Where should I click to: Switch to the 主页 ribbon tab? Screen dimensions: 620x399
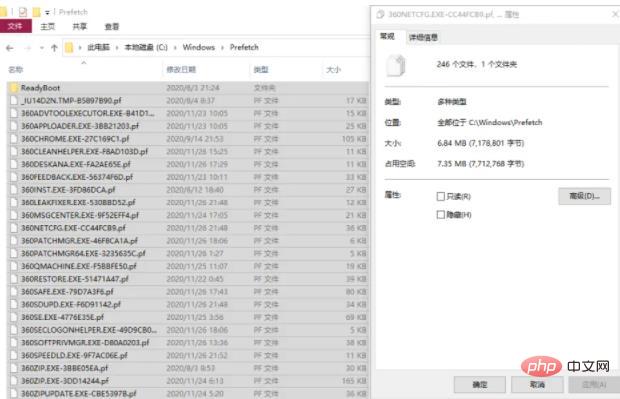pyautogui.click(x=47, y=26)
